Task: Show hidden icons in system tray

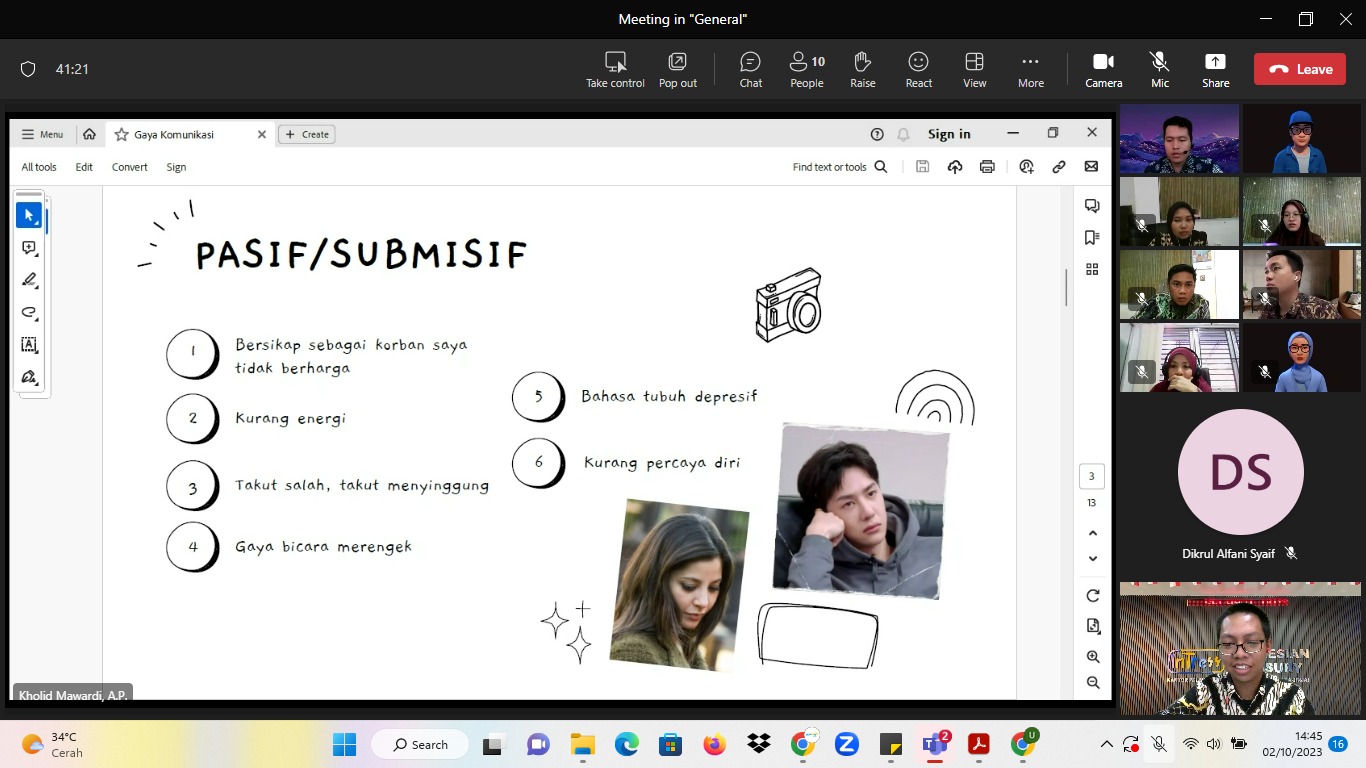Action: coord(1106,744)
